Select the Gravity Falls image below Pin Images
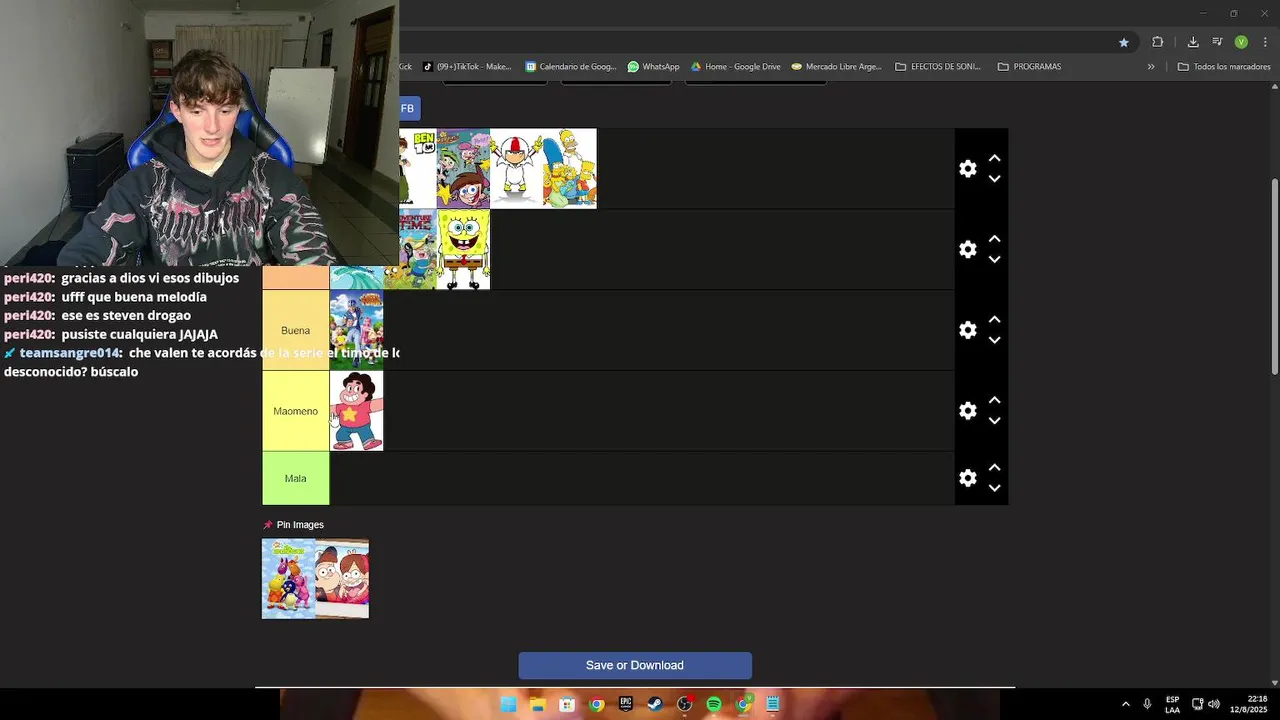Viewport: 1280px width, 720px height. (x=342, y=579)
